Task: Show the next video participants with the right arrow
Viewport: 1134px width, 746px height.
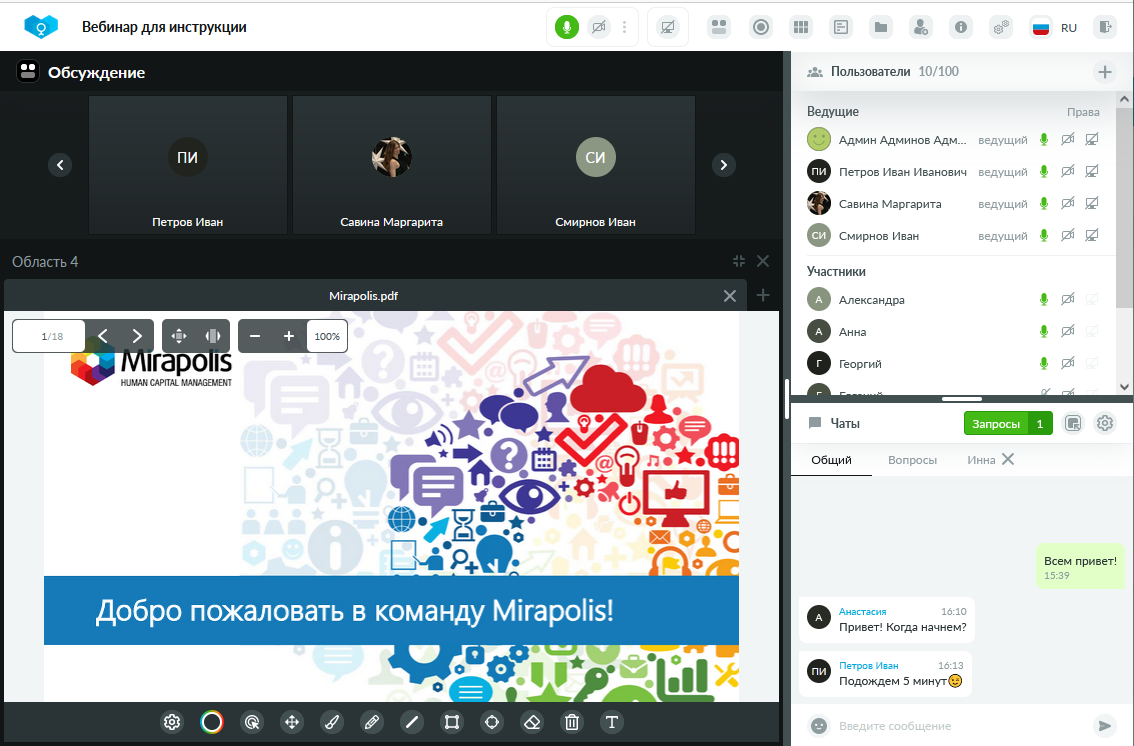Action: pos(723,165)
